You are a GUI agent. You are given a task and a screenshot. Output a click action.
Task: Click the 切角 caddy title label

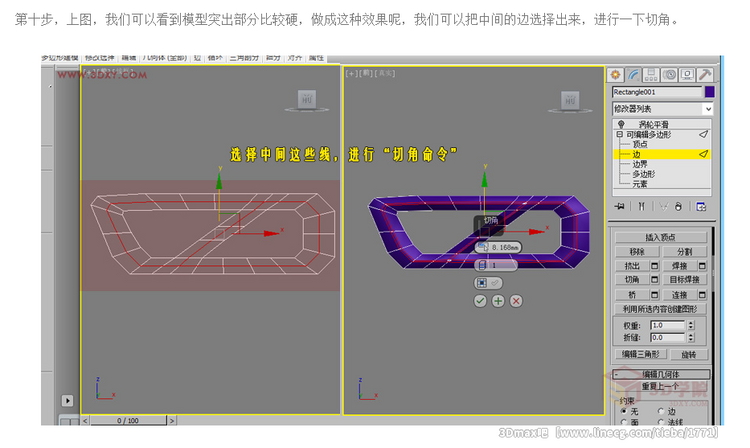(491, 220)
